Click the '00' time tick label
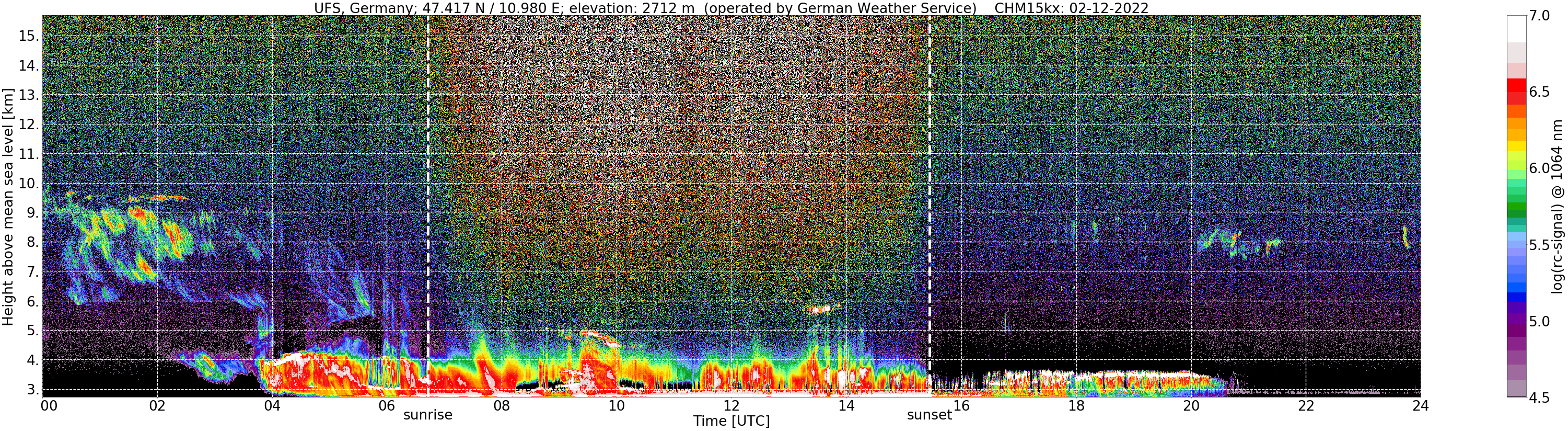The width and height of the screenshot is (1568, 431). [x=49, y=406]
